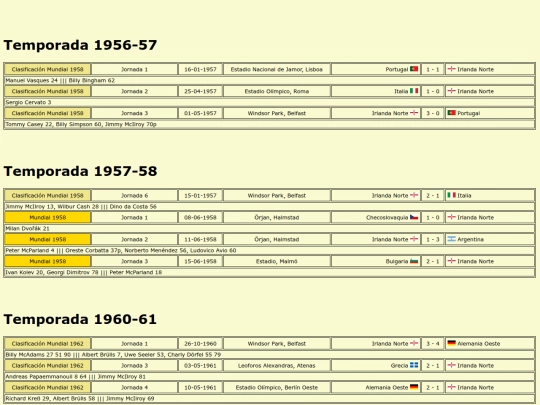Click the date '25-04-1957'

[x=200, y=91]
